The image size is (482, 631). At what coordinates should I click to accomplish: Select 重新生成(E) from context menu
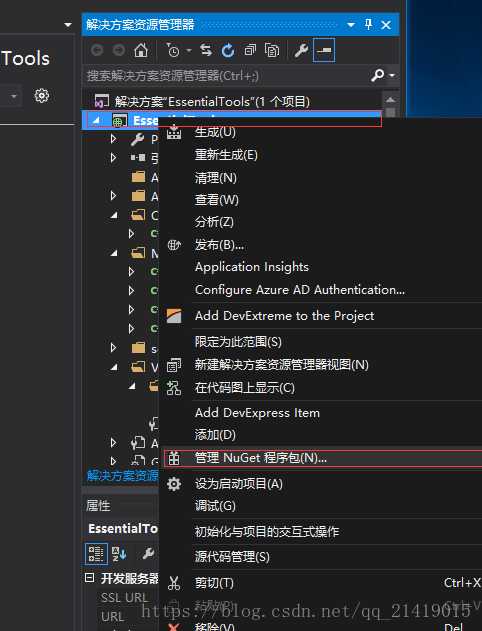pos(226,155)
